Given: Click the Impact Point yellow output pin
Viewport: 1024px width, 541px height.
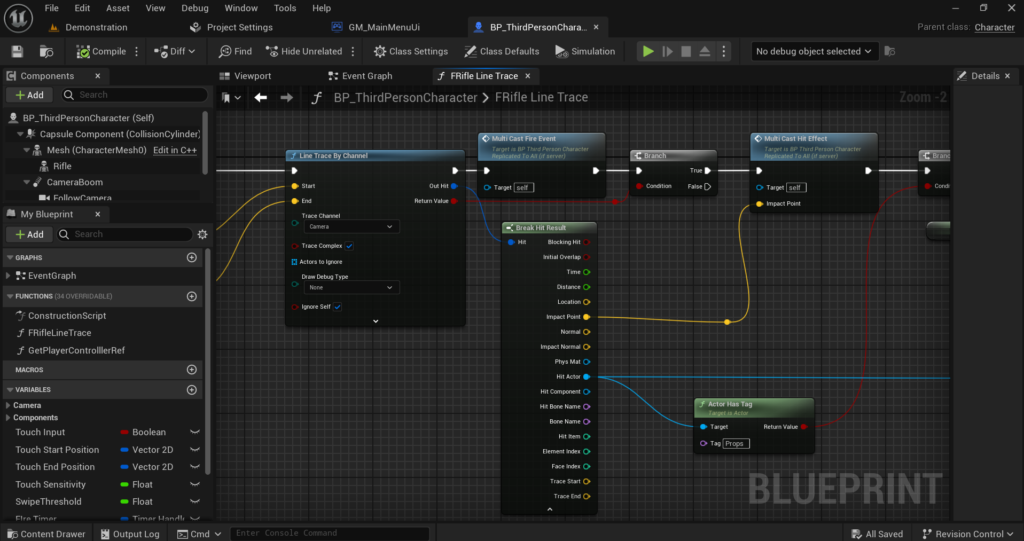Looking at the screenshot, I should coord(586,317).
